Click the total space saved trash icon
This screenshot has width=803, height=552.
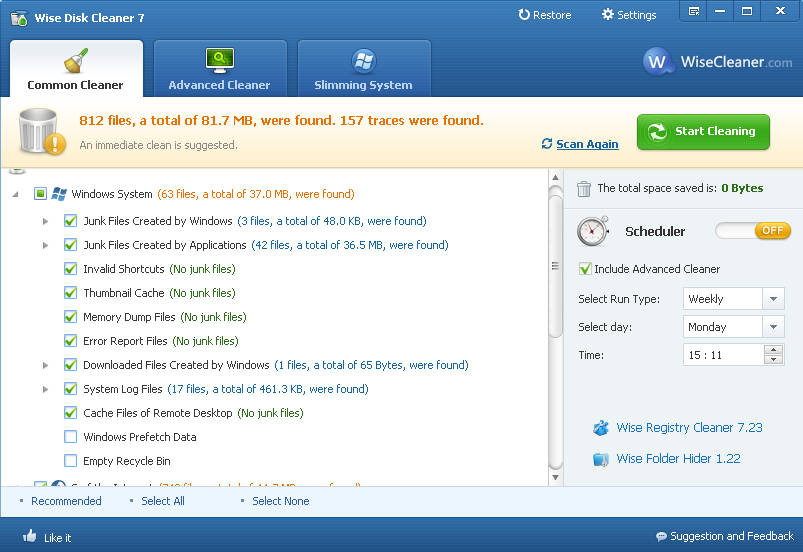click(584, 189)
